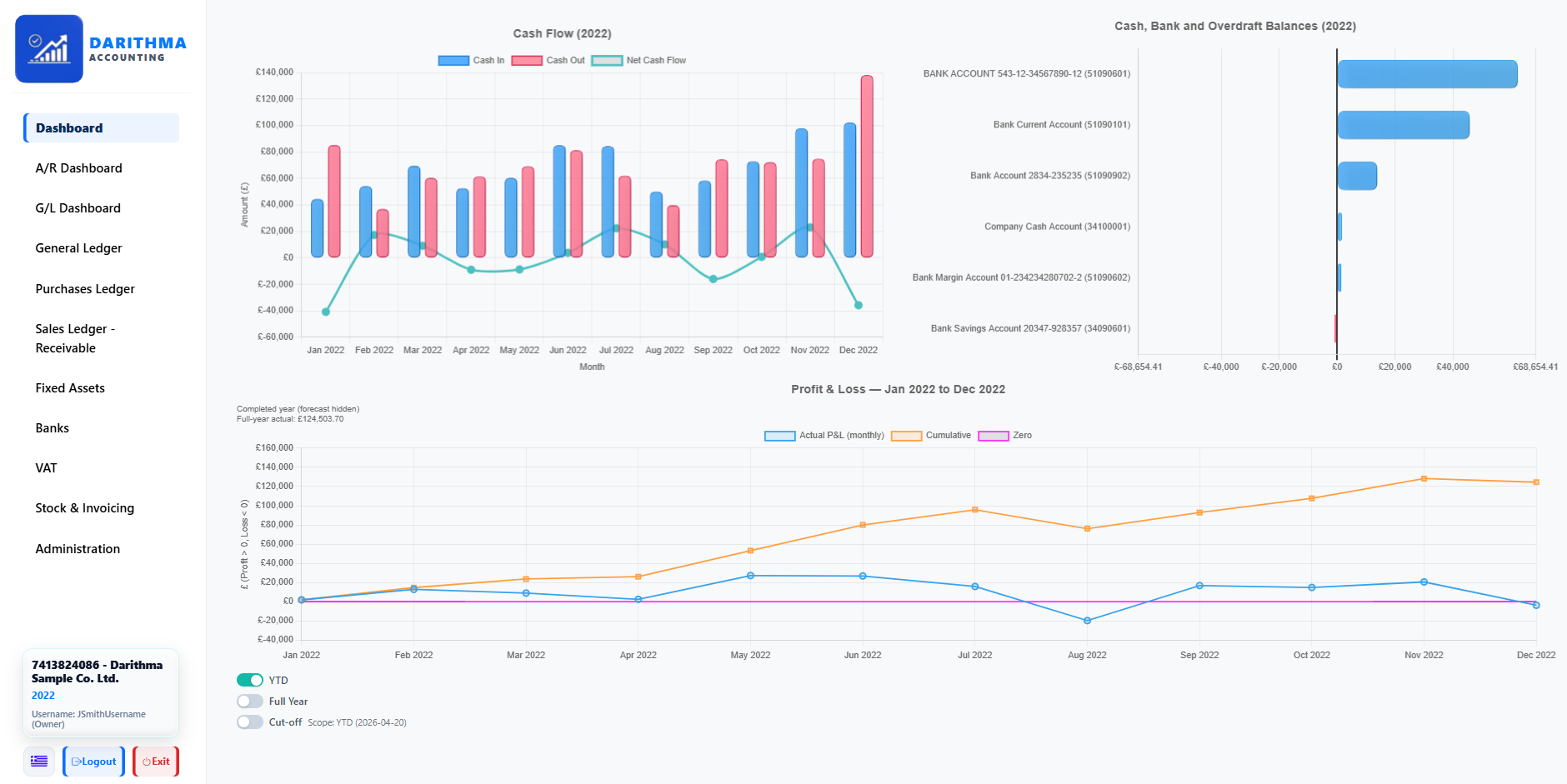1567x784 pixels.
Task: Click the red Exit button
Action: [156, 762]
